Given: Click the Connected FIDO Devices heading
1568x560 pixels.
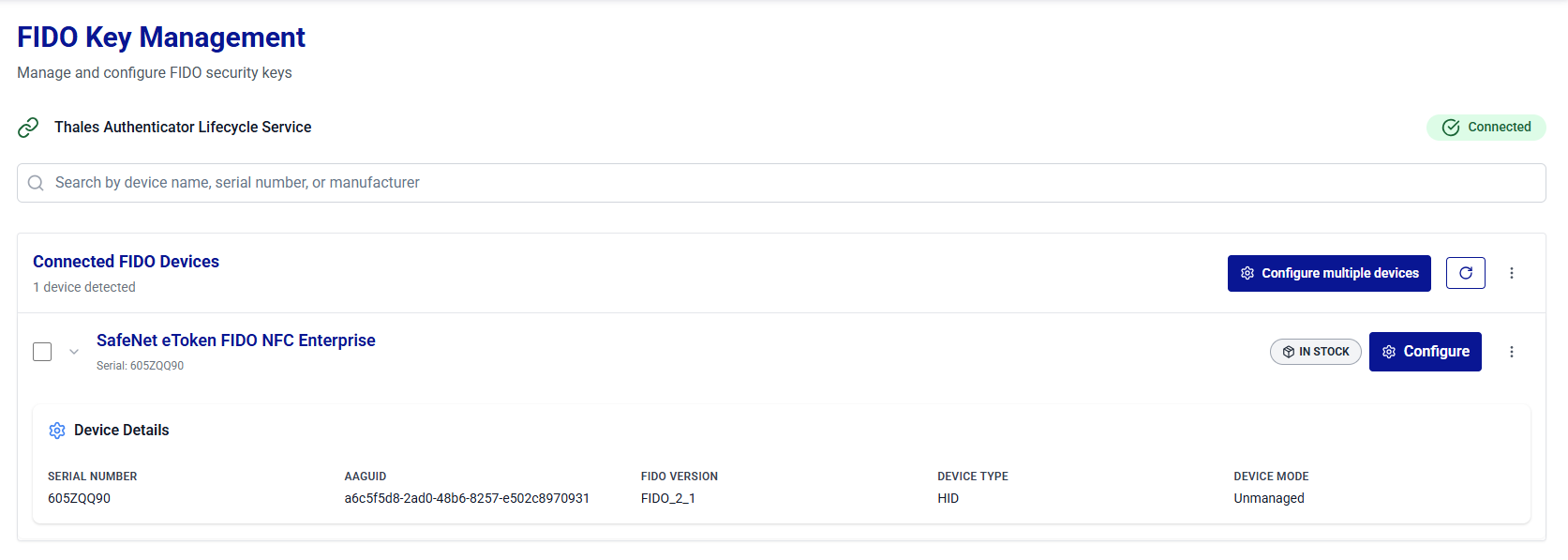Looking at the screenshot, I should 126,262.
